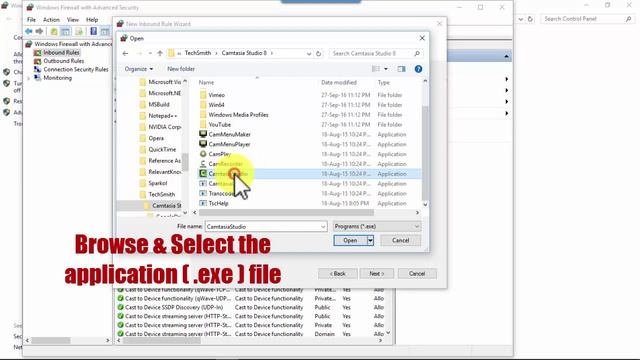Sort files by Type column
The width and height of the screenshot is (640, 360).
(384, 82)
